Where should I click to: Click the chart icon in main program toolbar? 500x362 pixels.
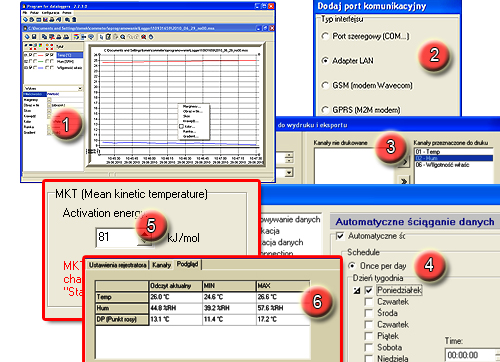[x=45, y=19]
